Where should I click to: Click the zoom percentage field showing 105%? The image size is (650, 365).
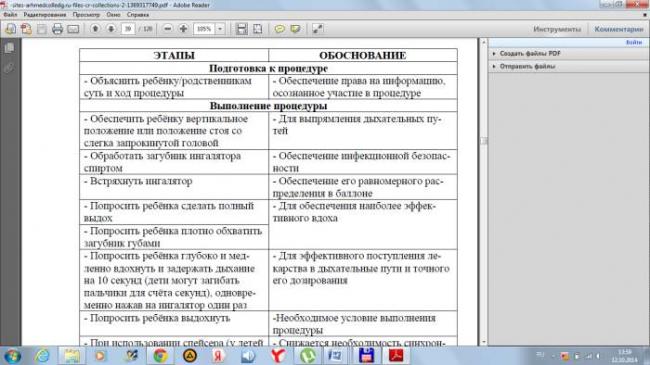[204, 29]
